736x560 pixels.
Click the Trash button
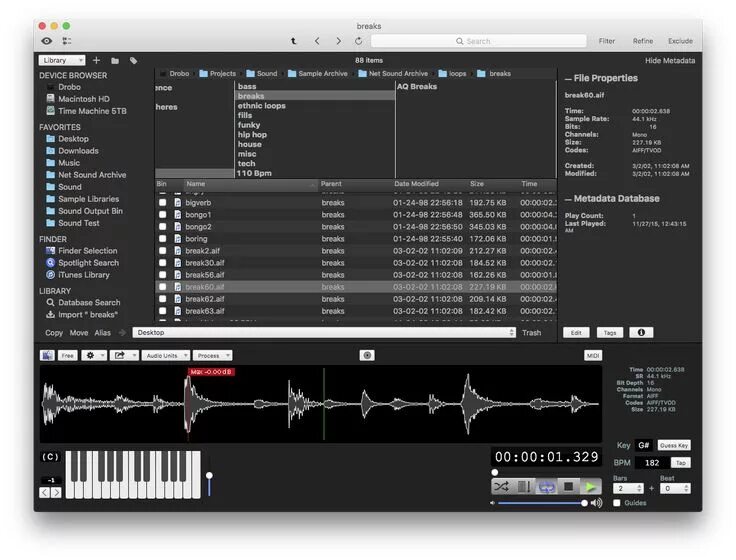coord(531,333)
